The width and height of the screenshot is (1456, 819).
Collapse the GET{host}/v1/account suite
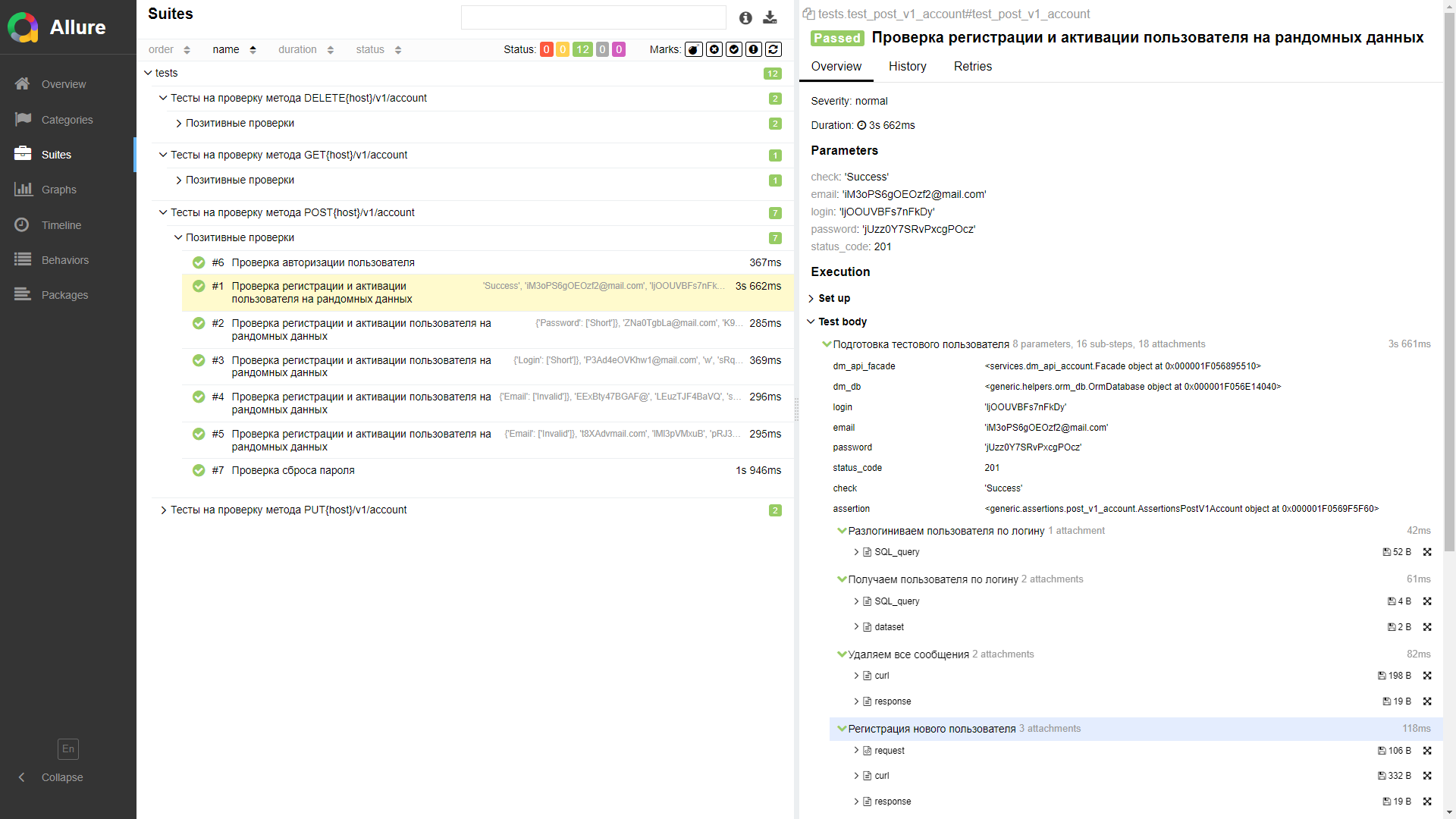(472, 155)
